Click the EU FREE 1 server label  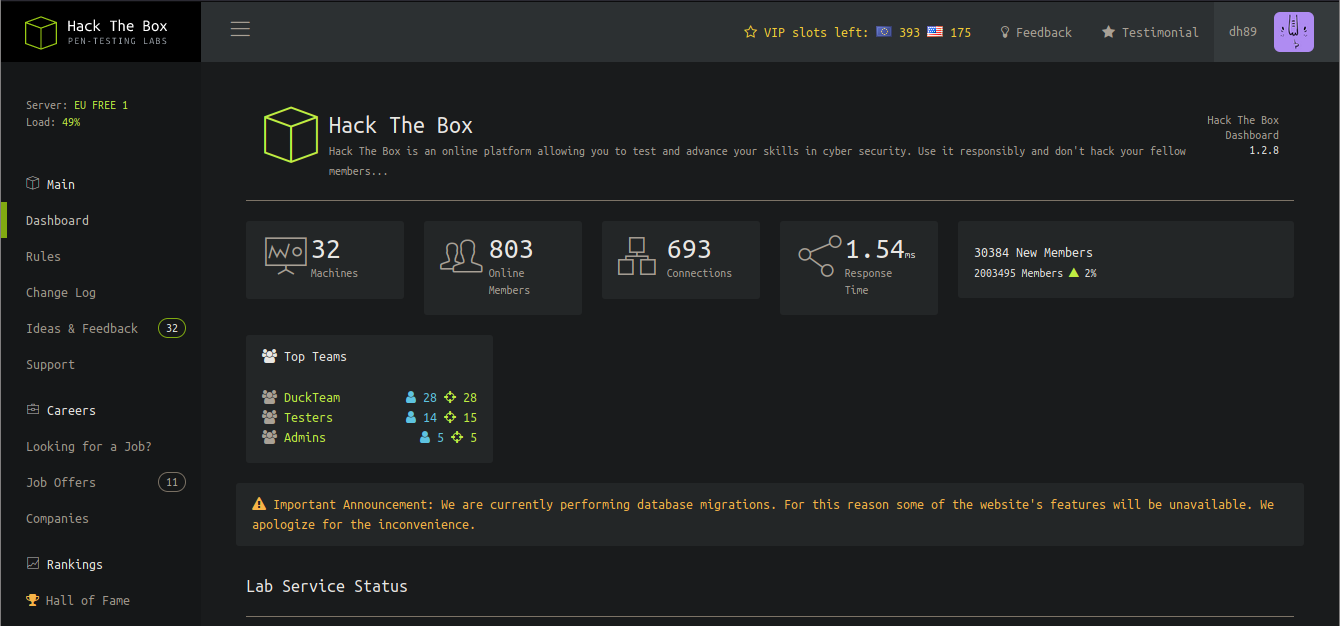101,105
